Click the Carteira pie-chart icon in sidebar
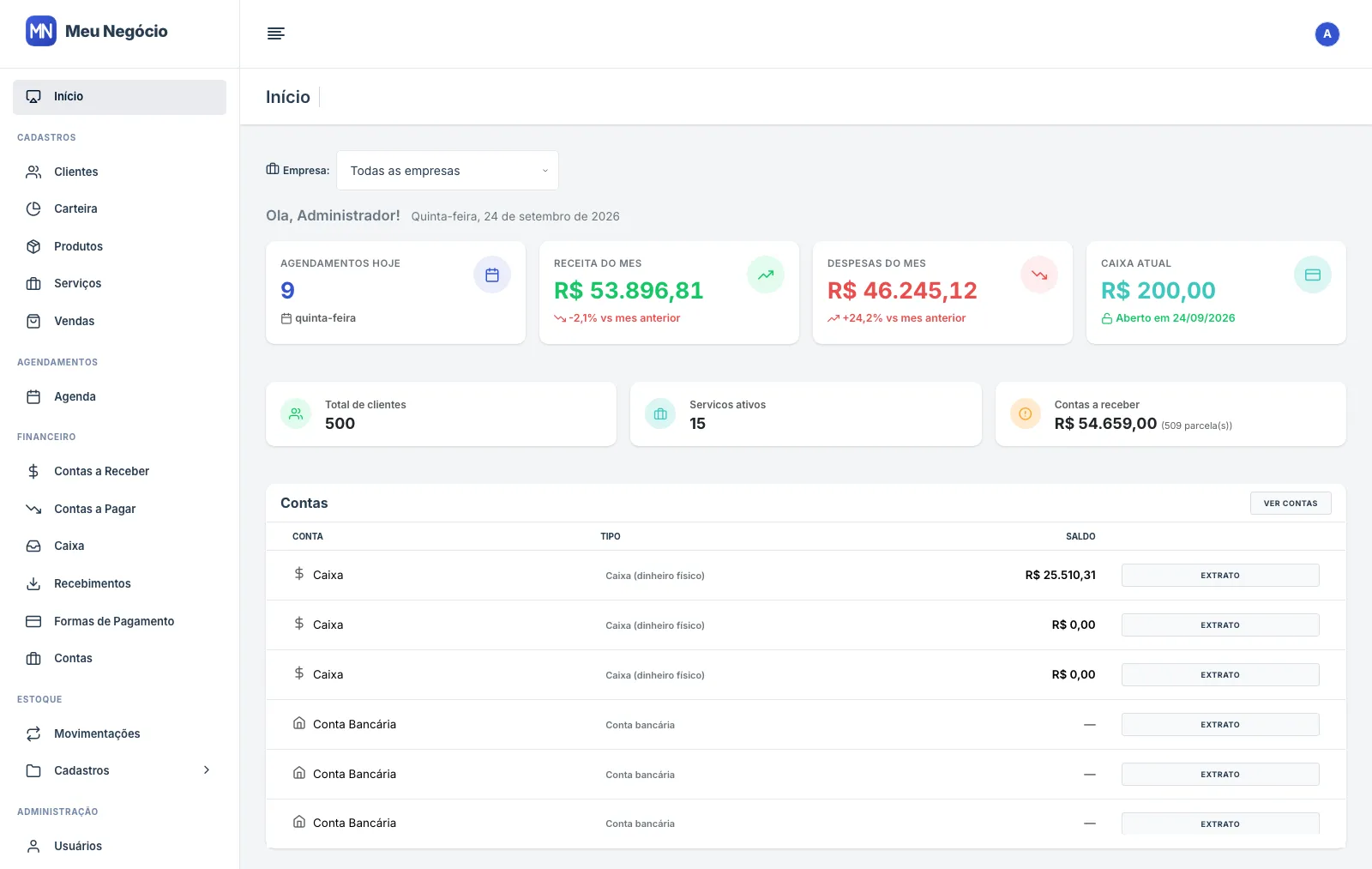 click(x=33, y=208)
